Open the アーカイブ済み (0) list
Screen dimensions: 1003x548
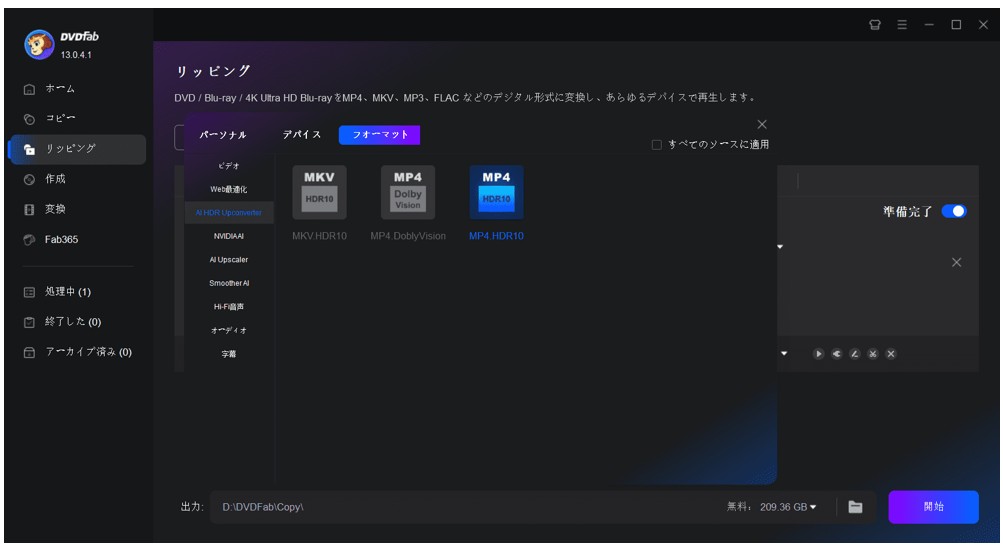point(77,352)
